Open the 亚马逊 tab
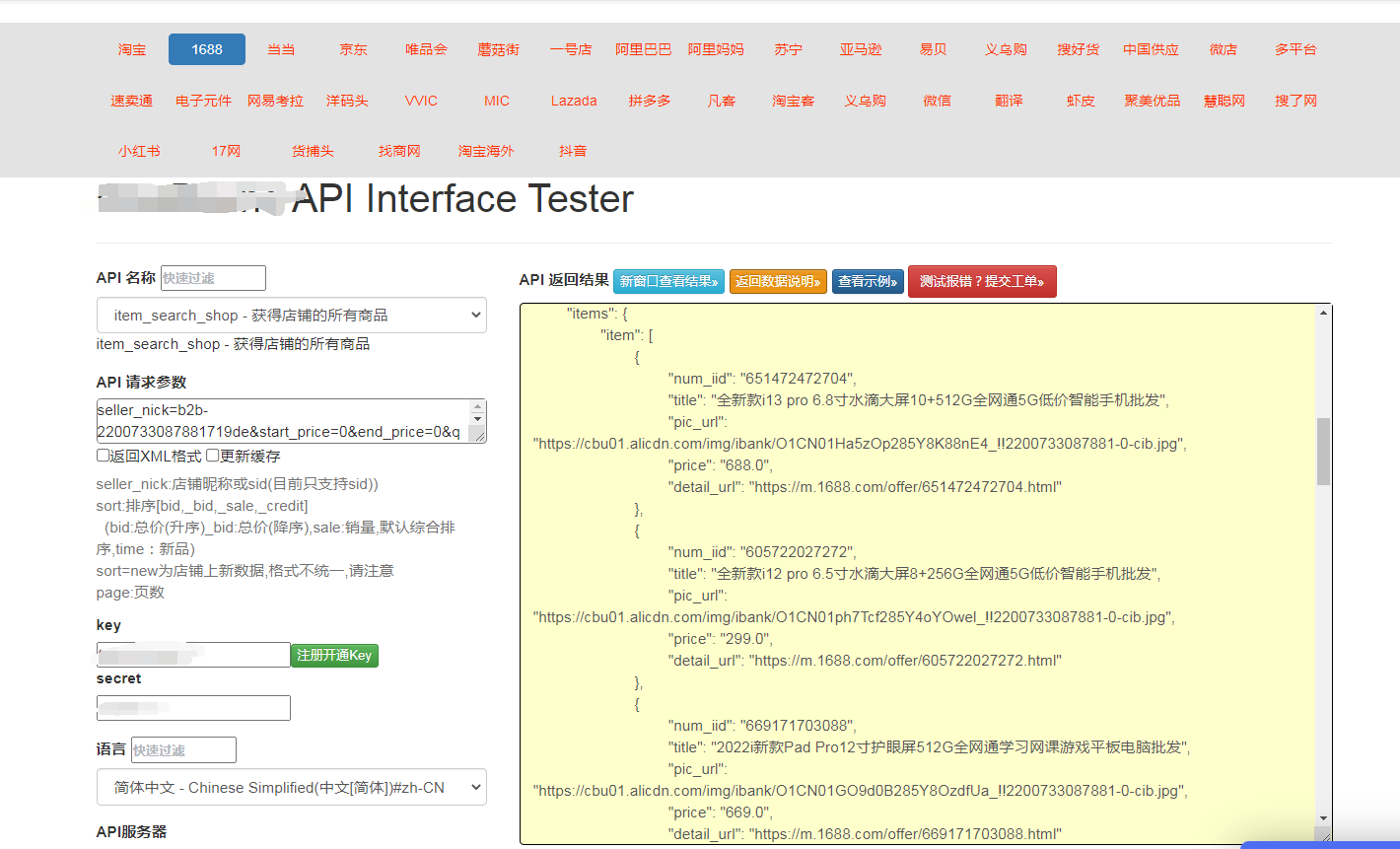The image size is (1400, 849). pyautogui.click(x=861, y=49)
